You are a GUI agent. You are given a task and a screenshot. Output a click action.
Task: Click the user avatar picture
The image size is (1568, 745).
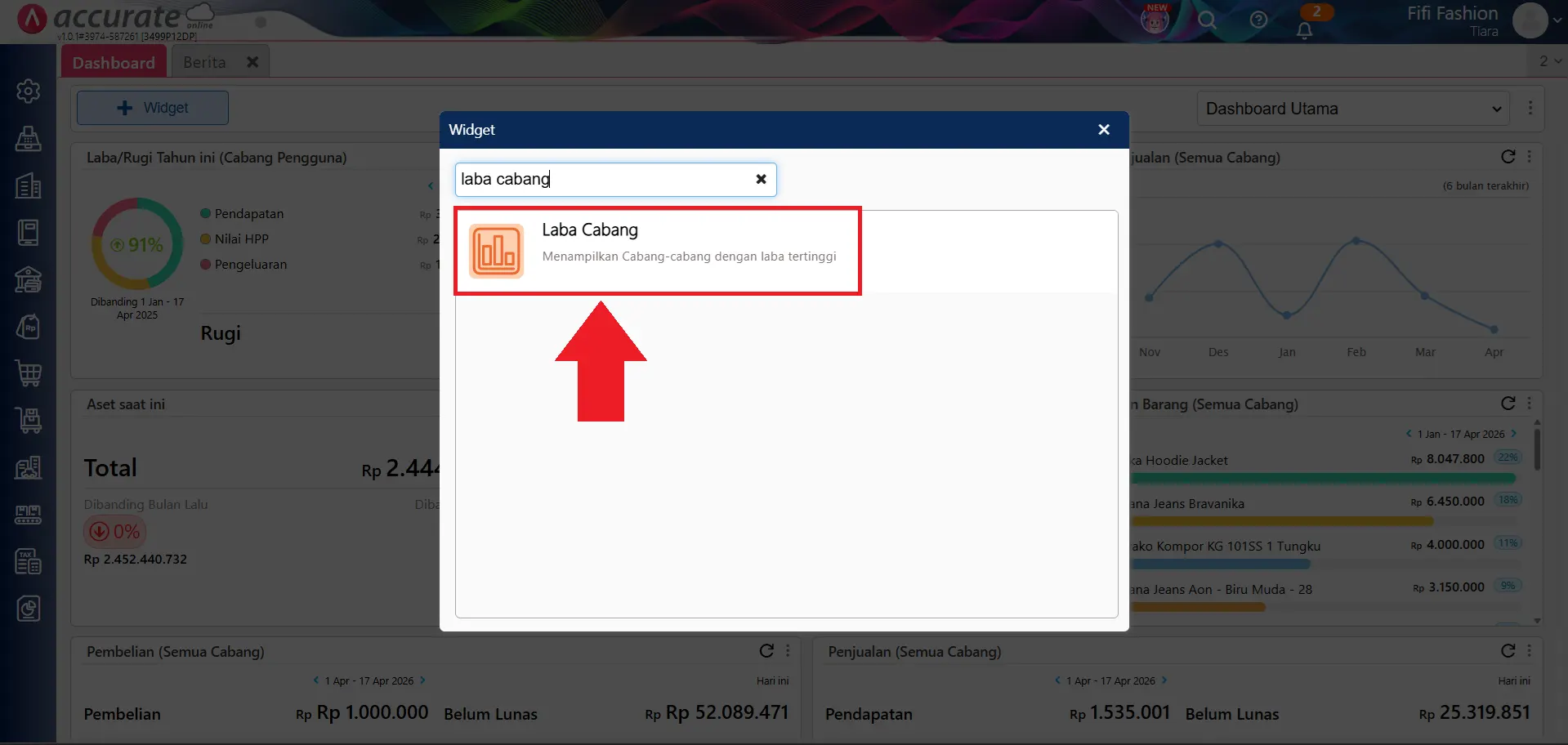click(1530, 20)
